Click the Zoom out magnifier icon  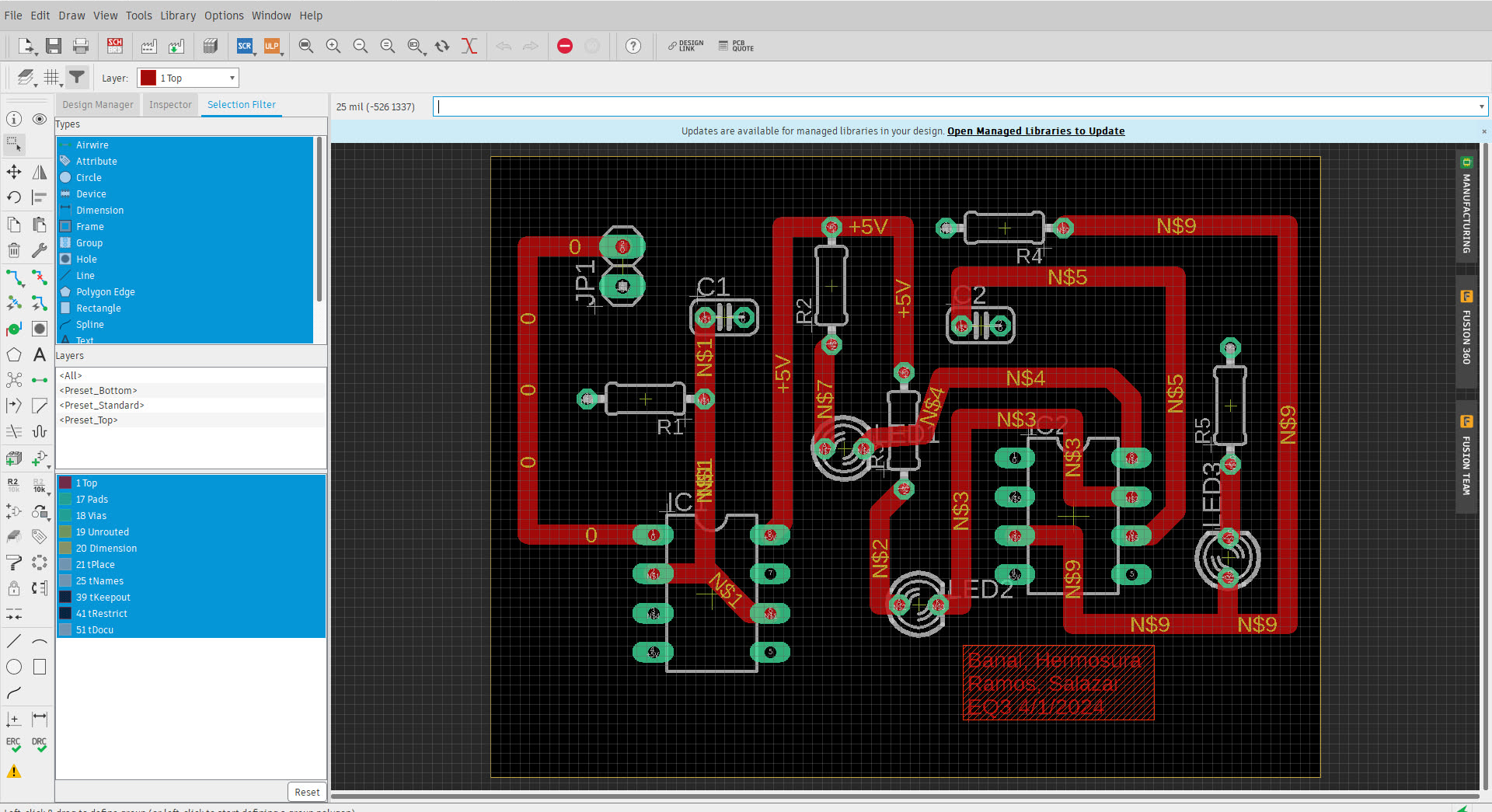click(x=361, y=46)
